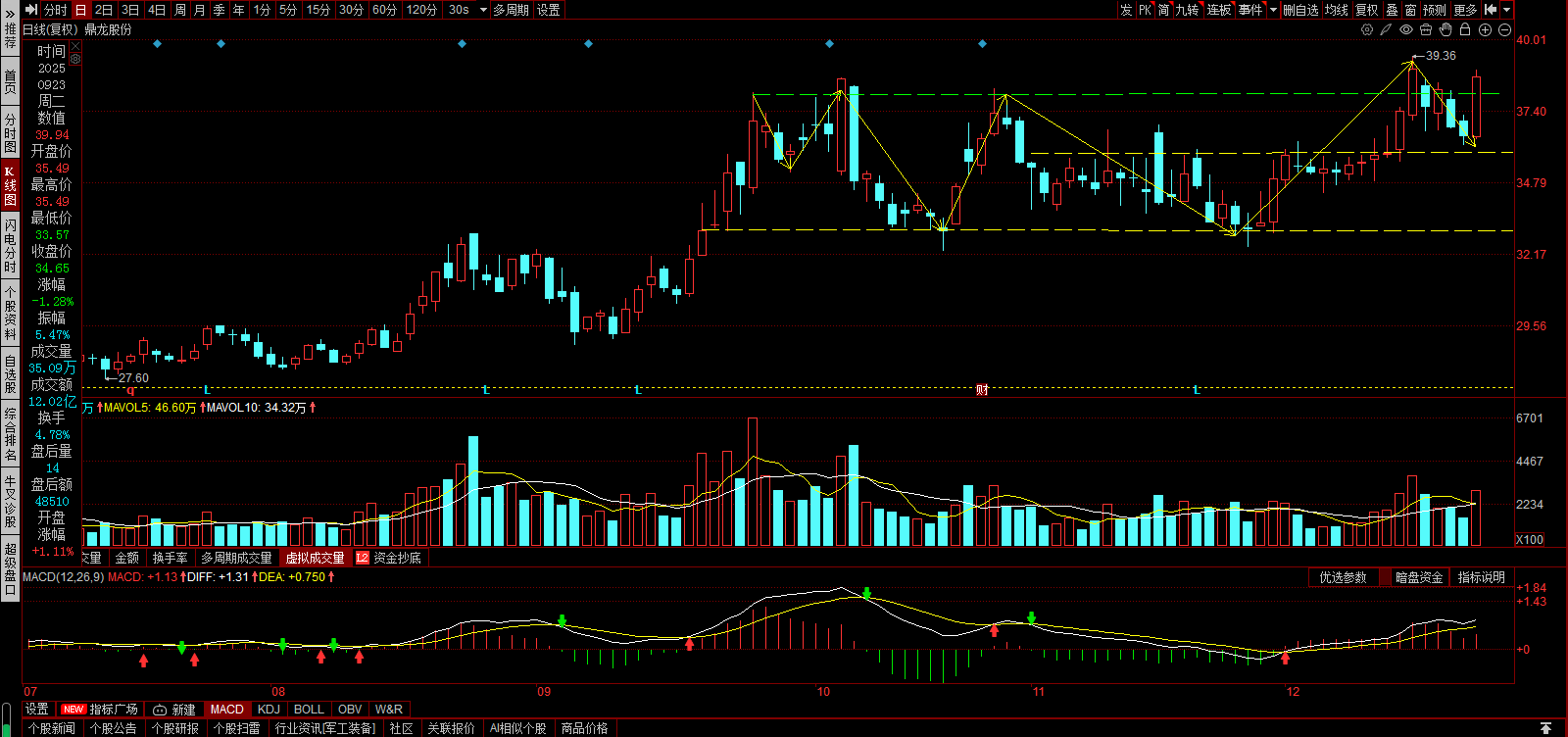
Task: Zoom out with the minus circle icon
Action: (x=1504, y=29)
